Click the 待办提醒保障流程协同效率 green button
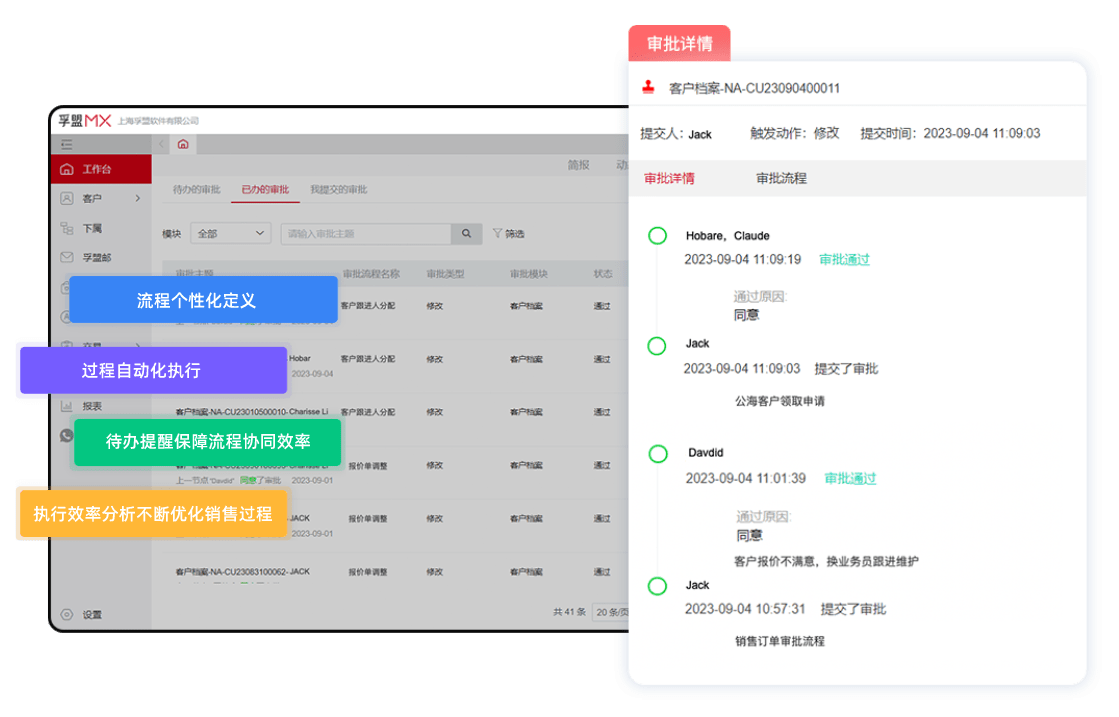The height and width of the screenshot is (717, 1119). click(x=207, y=441)
